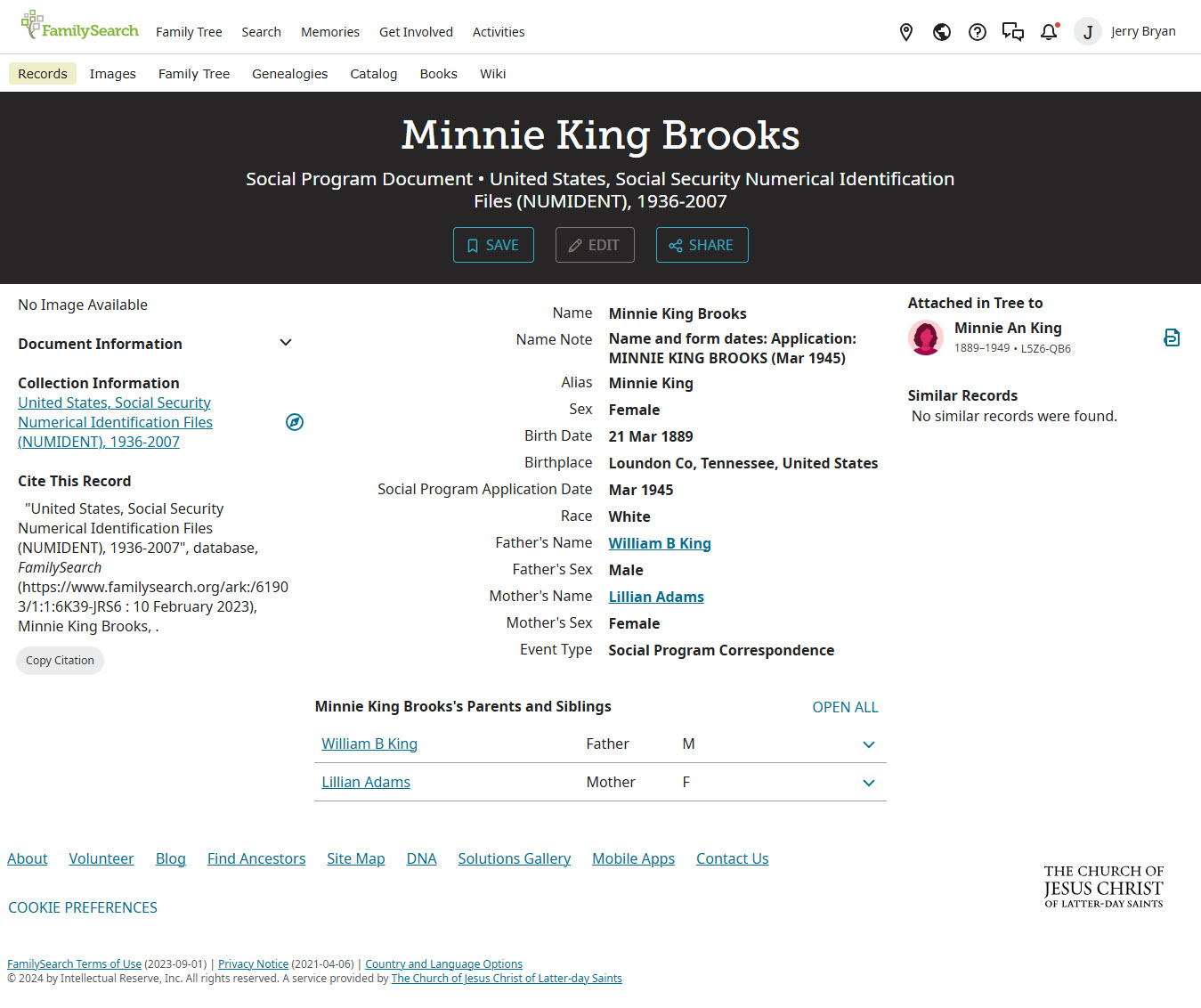Image resolution: width=1201 pixels, height=1008 pixels.
Task: Expand William B King father row
Action: click(869, 744)
